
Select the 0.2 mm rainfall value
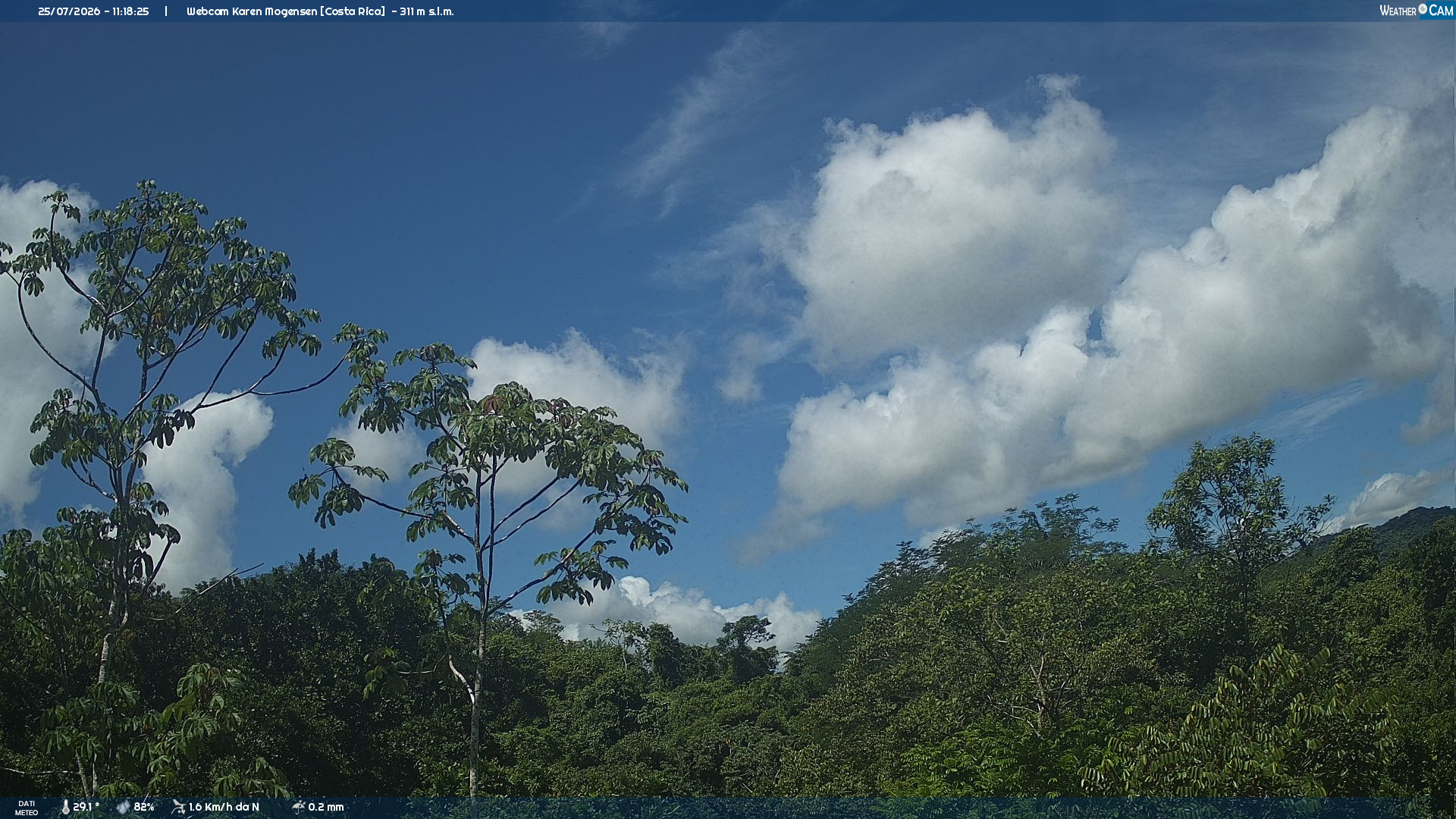tap(326, 808)
